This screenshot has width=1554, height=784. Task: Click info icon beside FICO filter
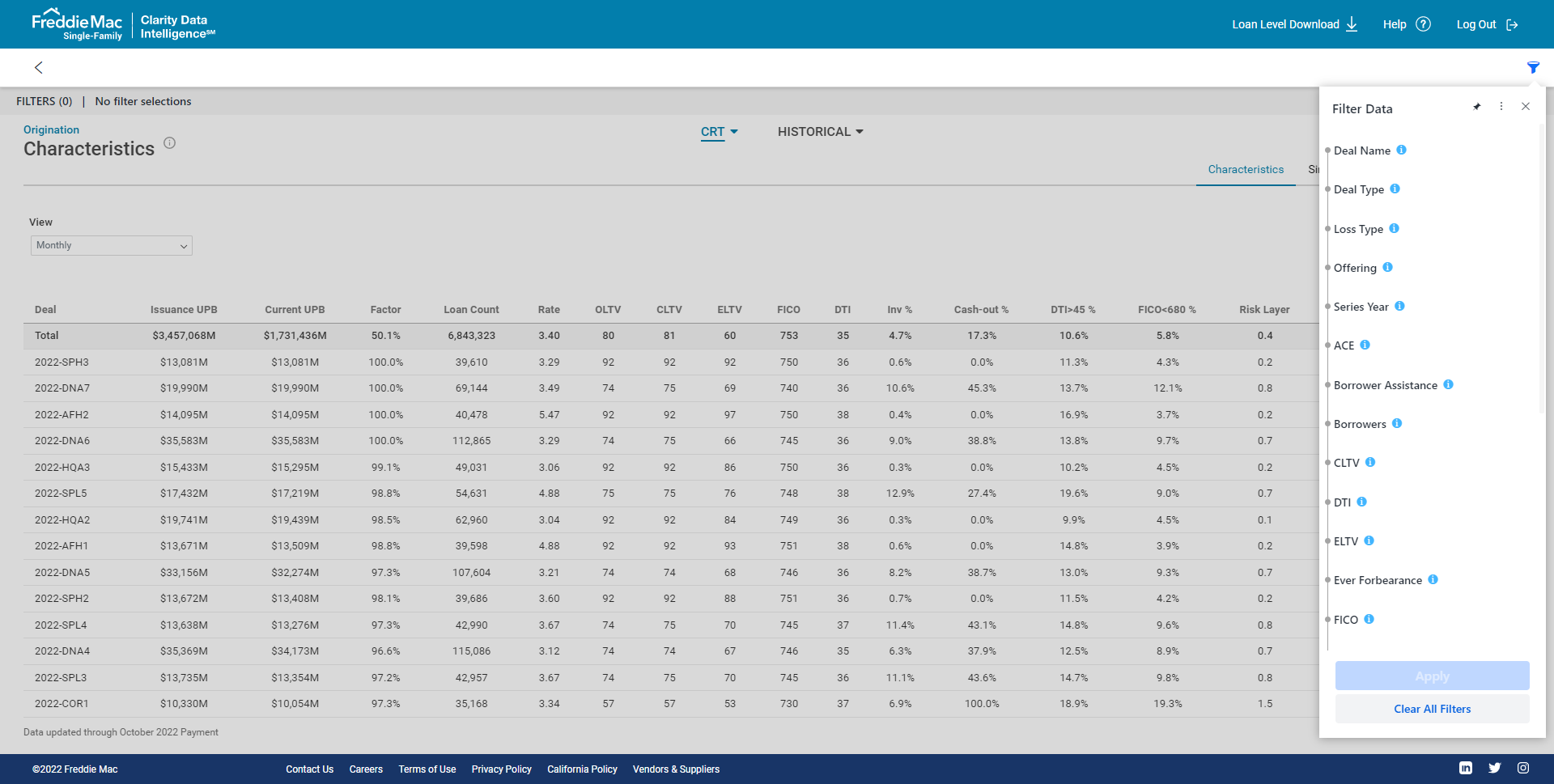pos(1369,619)
